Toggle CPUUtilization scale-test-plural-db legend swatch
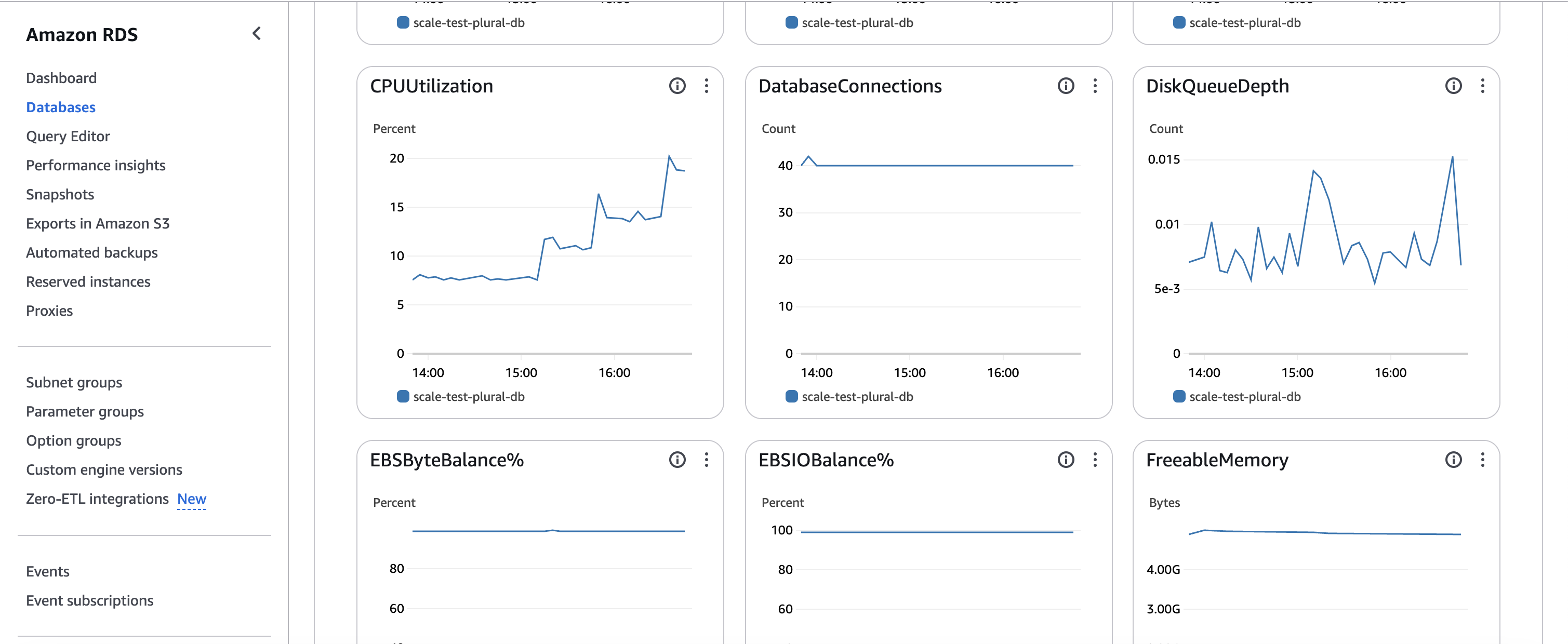Viewport: 1568px width, 644px height. pyautogui.click(x=402, y=396)
